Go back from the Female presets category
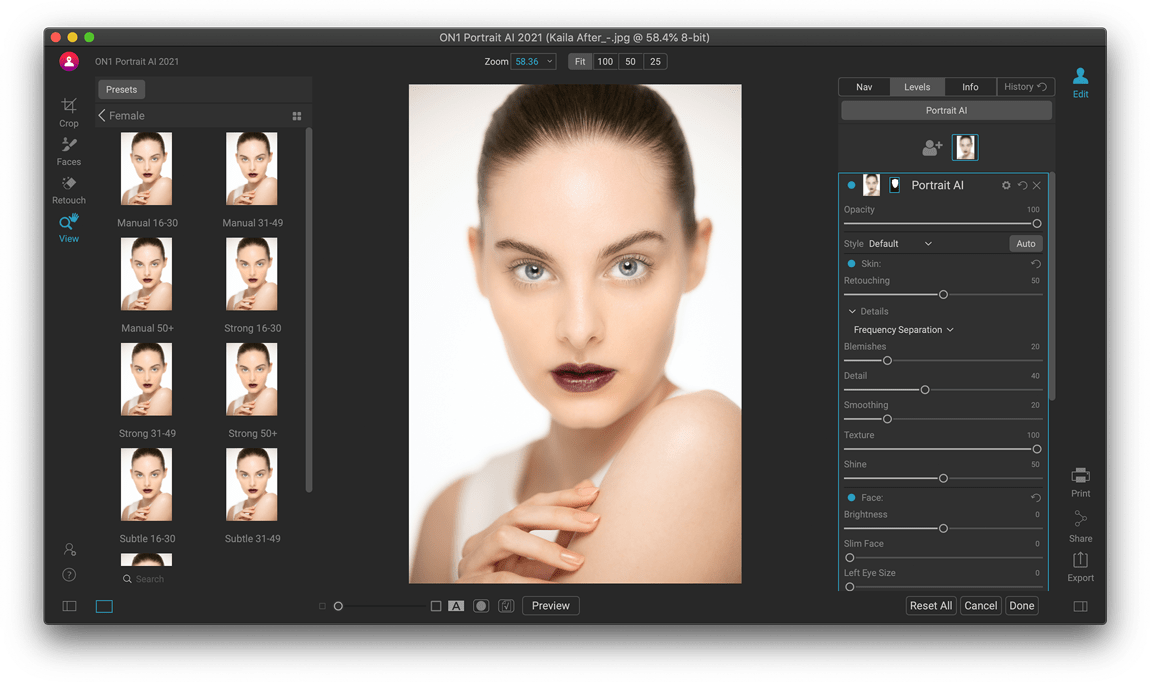This screenshot has height=682, width=1150. (102, 115)
